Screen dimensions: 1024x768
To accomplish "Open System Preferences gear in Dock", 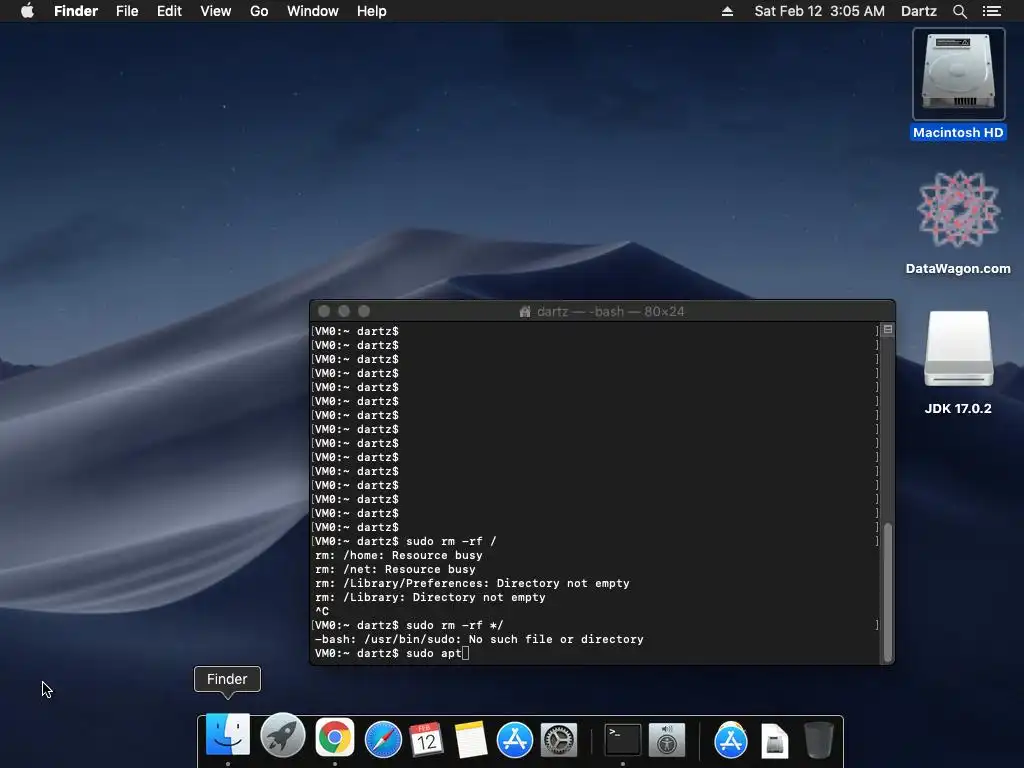I will [x=559, y=740].
